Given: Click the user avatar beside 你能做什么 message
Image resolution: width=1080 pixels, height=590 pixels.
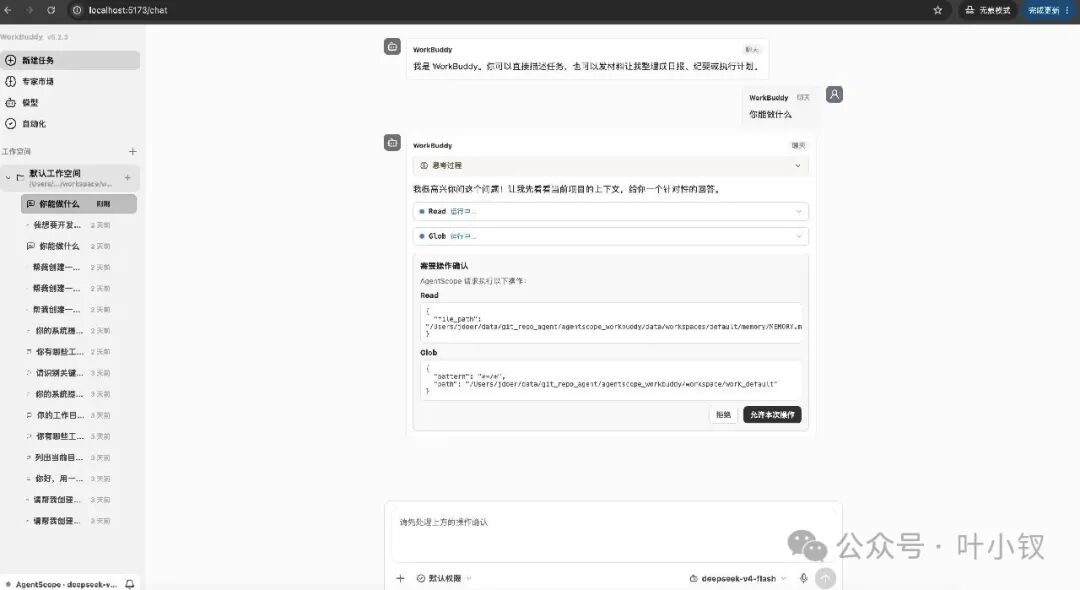Looking at the screenshot, I should 834,94.
